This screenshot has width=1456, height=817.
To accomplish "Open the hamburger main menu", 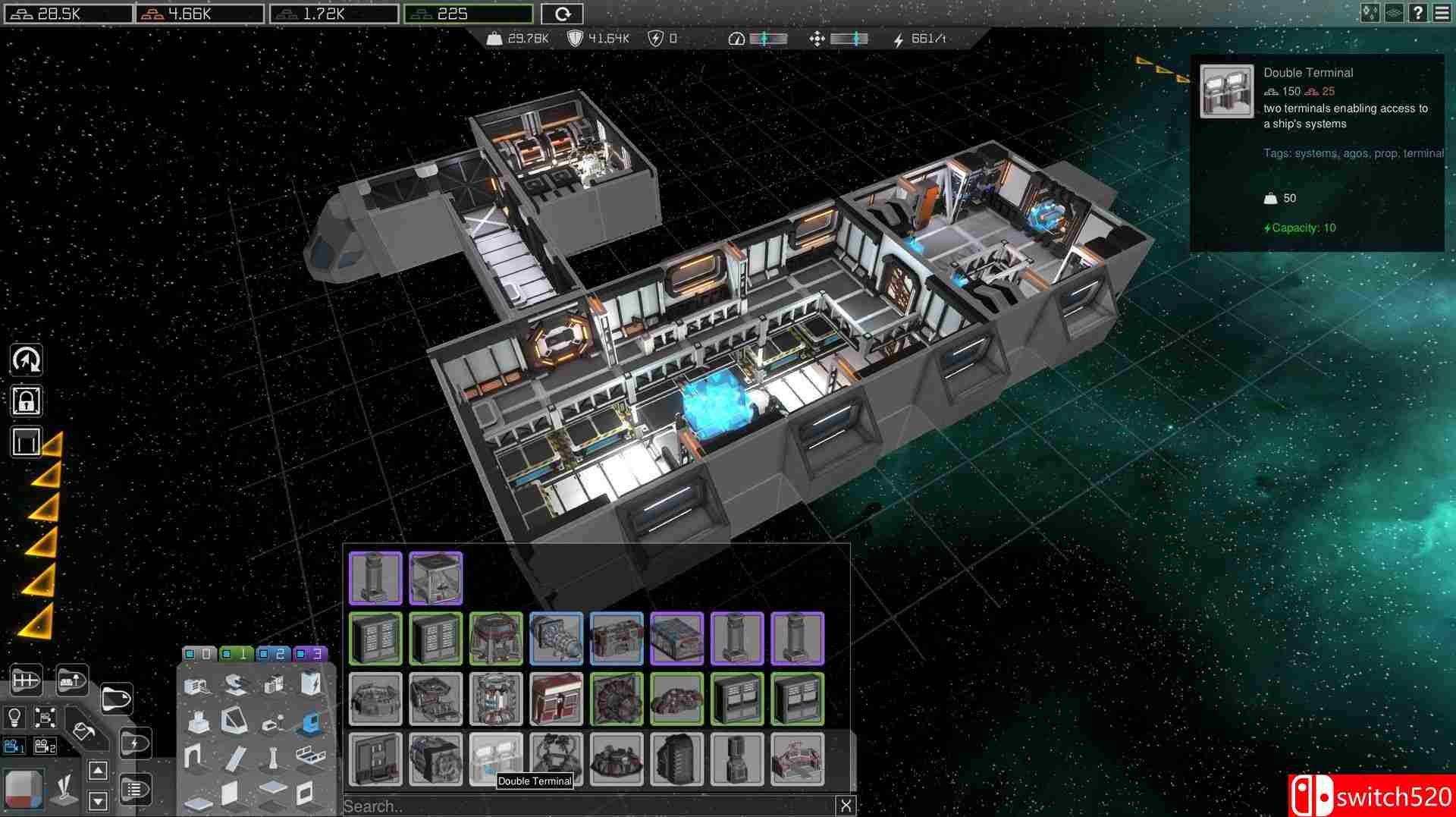I will pos(1442,13).
